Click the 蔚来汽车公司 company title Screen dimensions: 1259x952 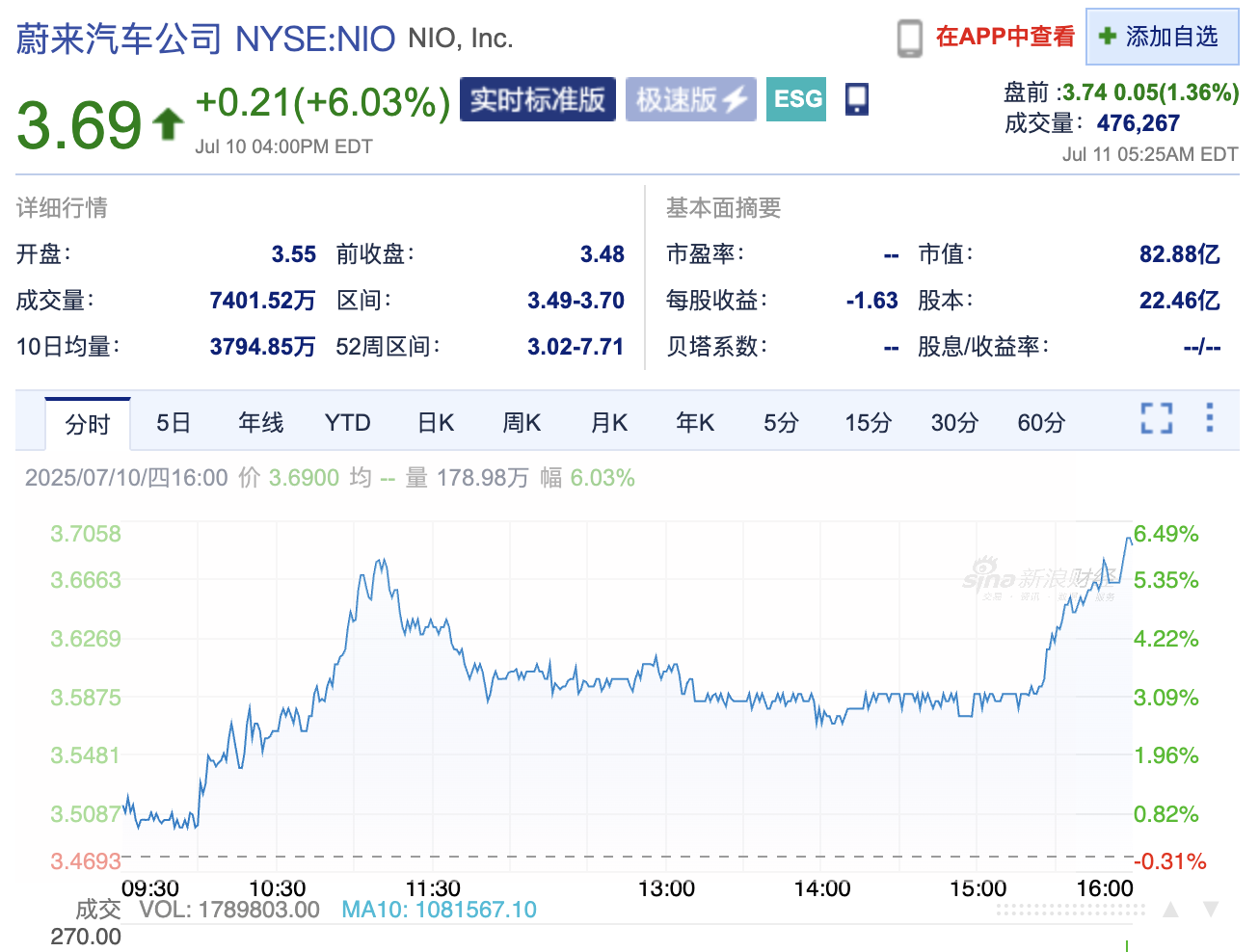click(x=120, y=39)
